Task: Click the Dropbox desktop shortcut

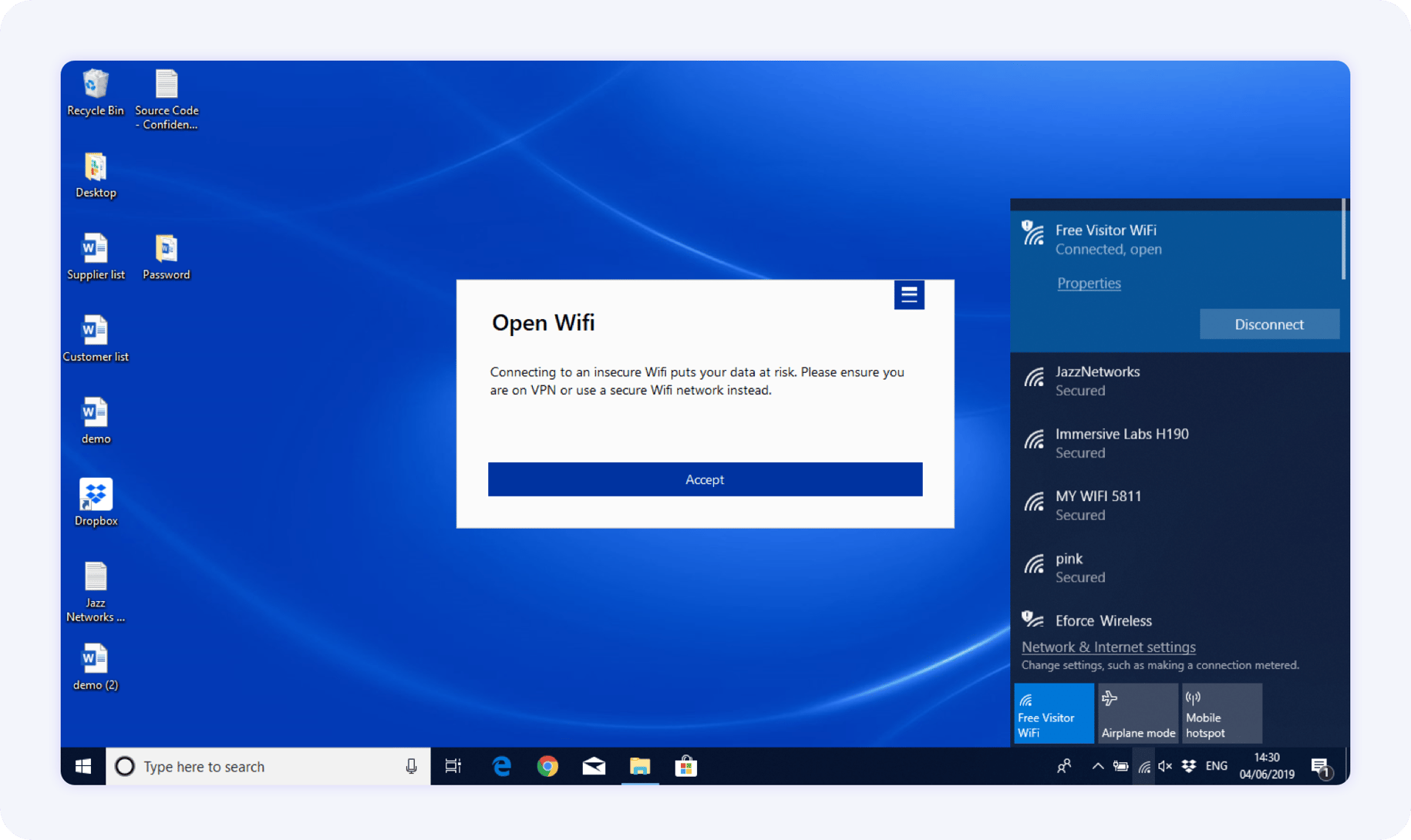Action: 96,502
